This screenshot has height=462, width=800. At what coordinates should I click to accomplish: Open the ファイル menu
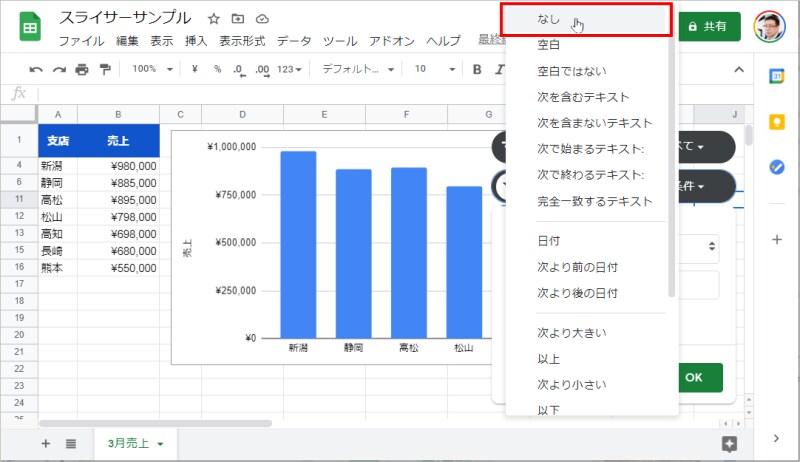(x=82, y=41)
